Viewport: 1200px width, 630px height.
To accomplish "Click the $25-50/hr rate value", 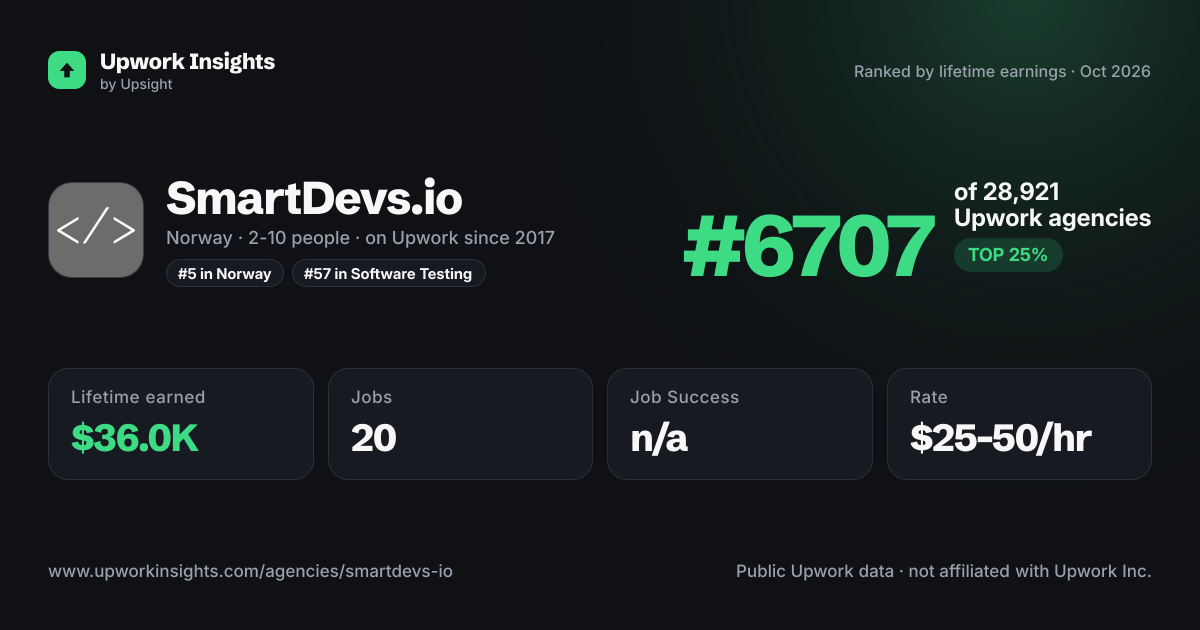I will [1000, 438].
